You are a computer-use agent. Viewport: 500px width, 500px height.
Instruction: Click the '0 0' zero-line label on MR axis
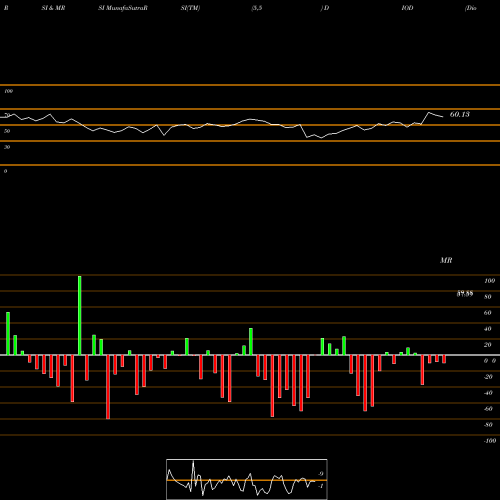point(490,361)
